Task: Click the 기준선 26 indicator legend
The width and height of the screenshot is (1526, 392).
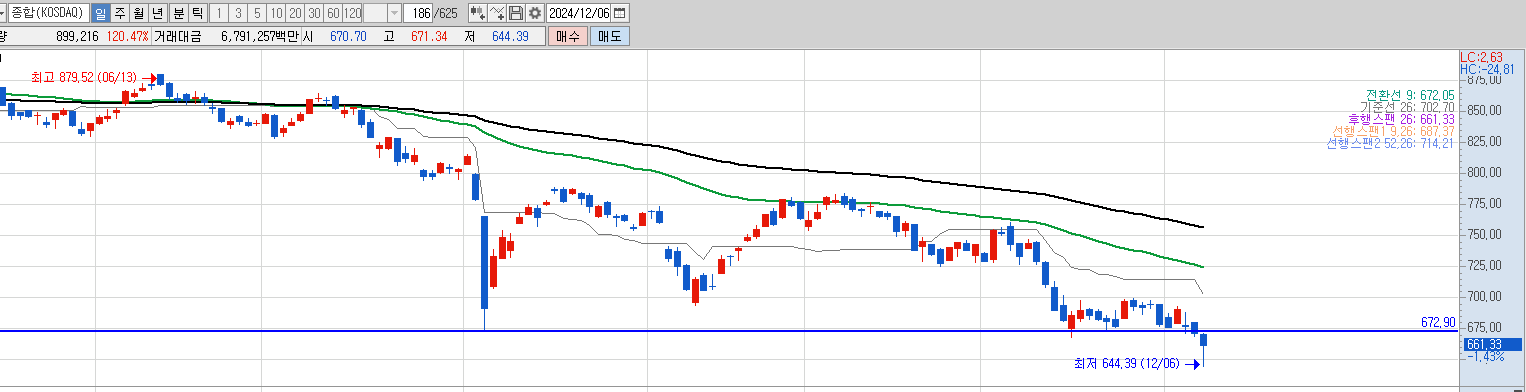Action: pos(1406,106)
